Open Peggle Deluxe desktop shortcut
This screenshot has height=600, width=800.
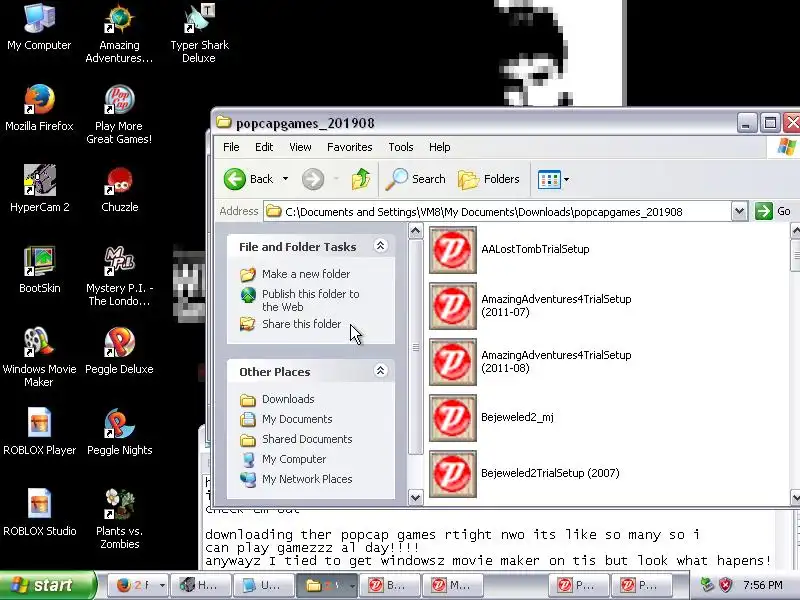click(x=119, y=351)
